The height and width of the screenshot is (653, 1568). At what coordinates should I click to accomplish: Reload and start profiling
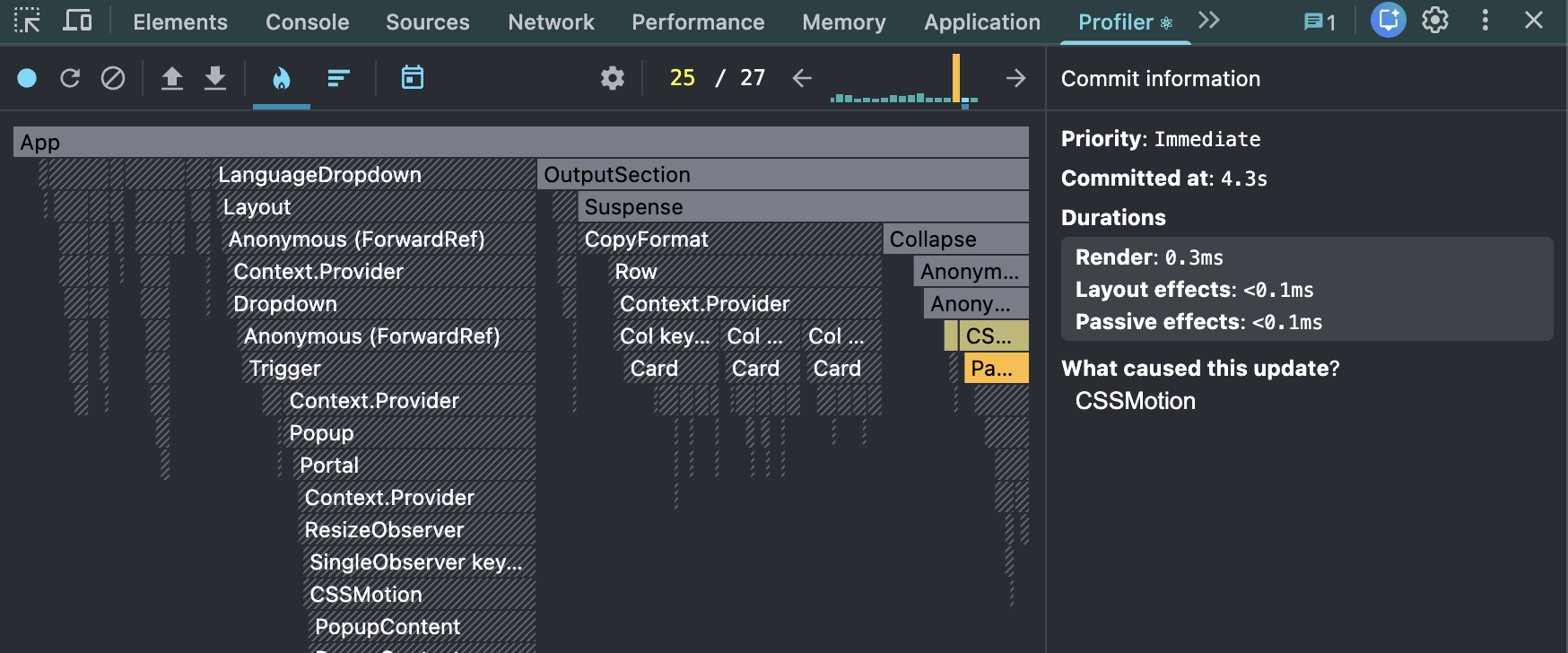coord(70,79)
